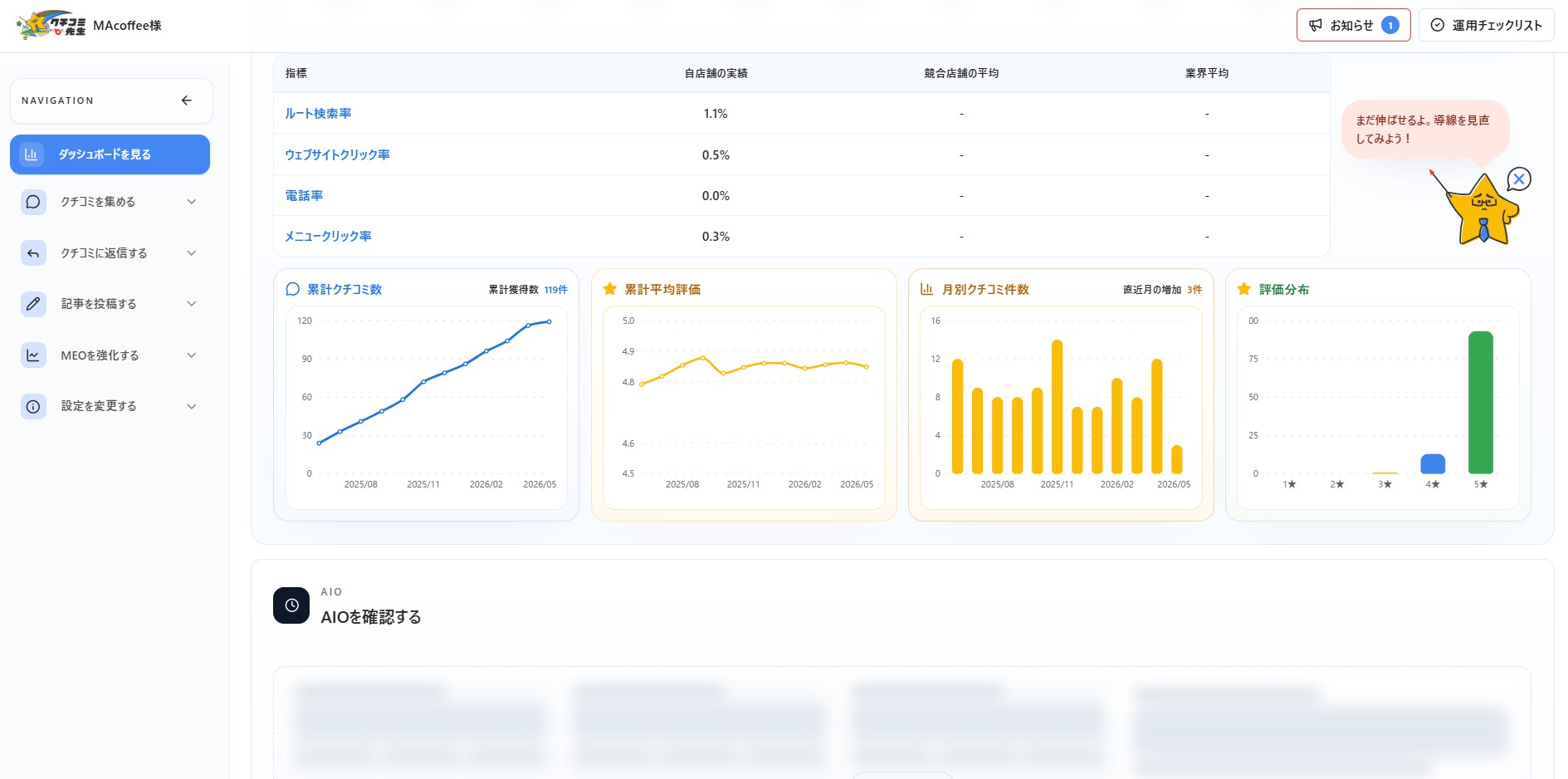Click the checkmark icon in 運用チェックリスト

(1437, 25)
